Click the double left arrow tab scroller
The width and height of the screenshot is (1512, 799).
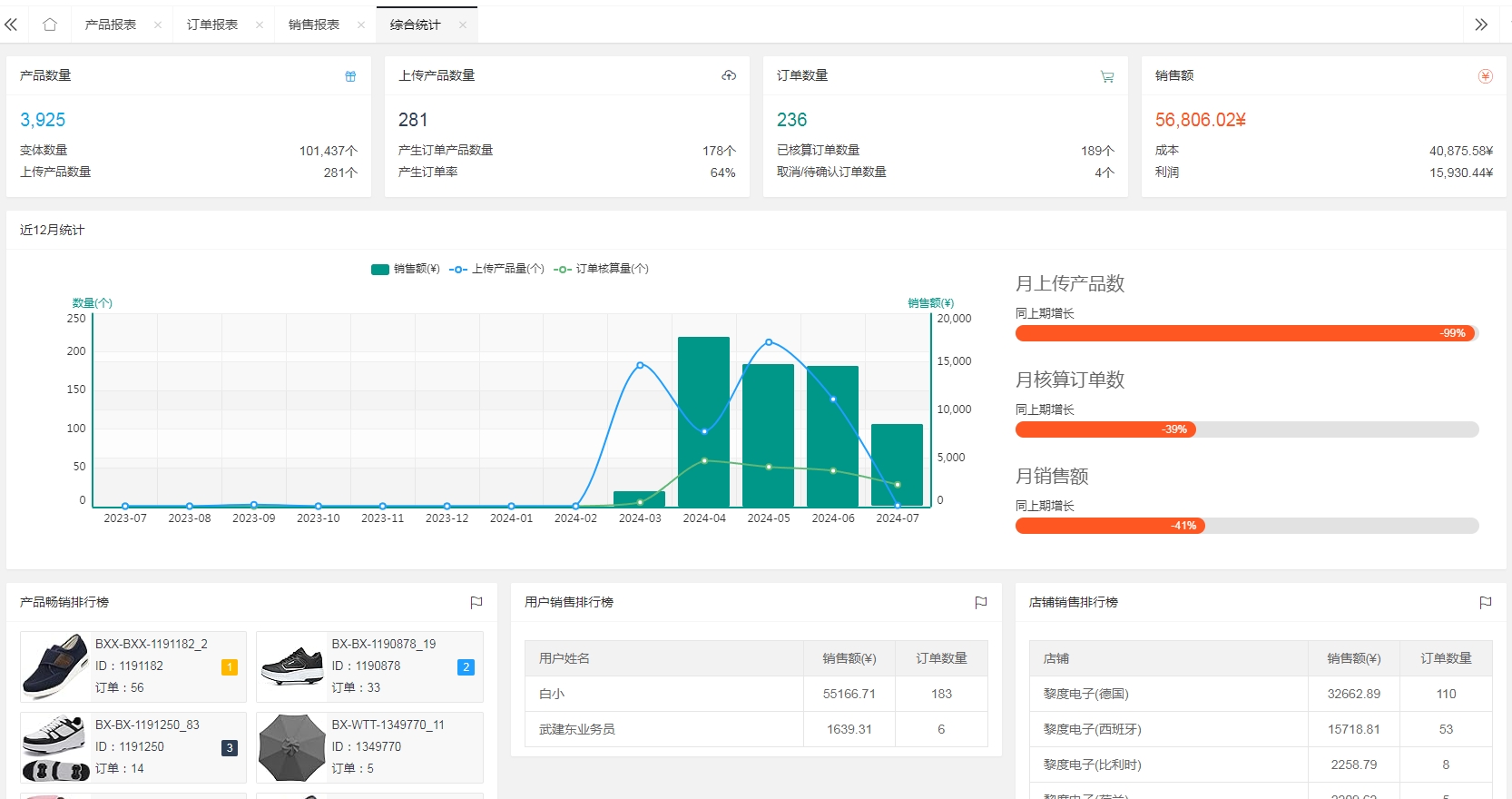tap(11, 25)
